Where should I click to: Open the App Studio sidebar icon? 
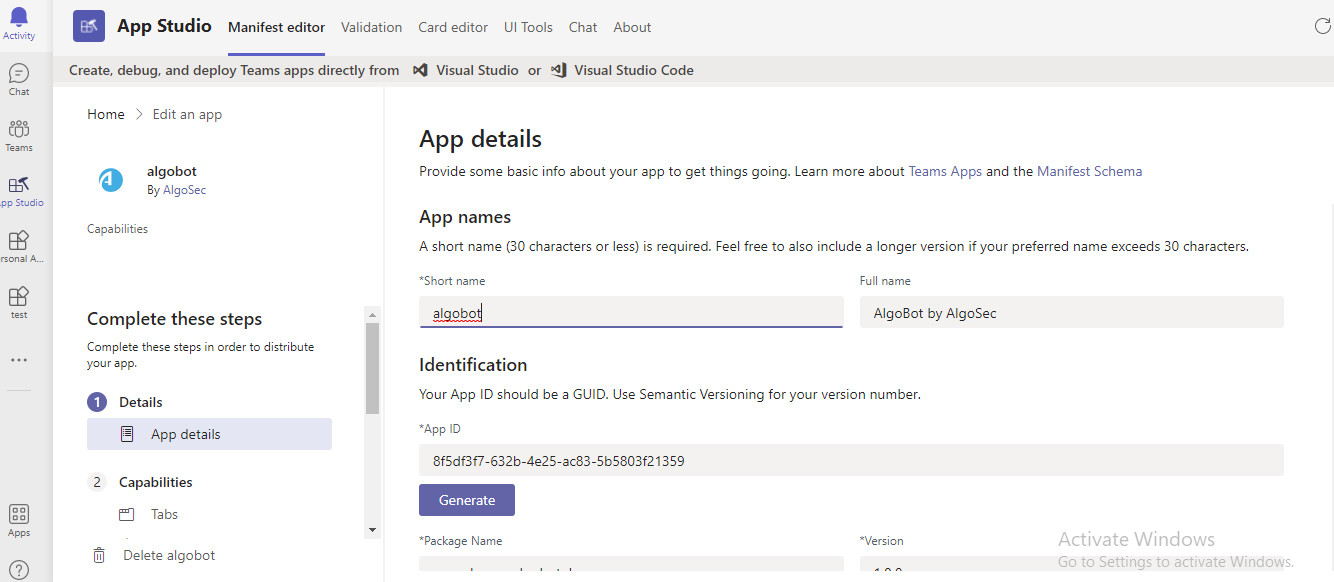(19, 185)
